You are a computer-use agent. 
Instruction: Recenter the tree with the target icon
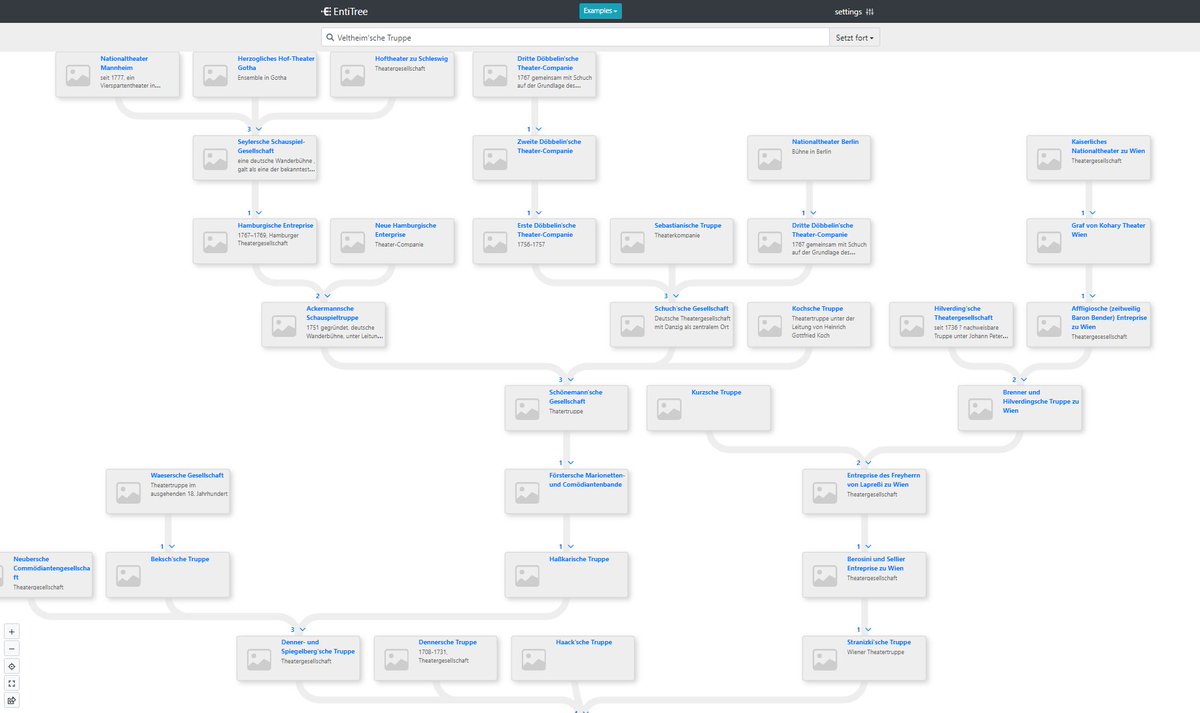coord(12,666)
